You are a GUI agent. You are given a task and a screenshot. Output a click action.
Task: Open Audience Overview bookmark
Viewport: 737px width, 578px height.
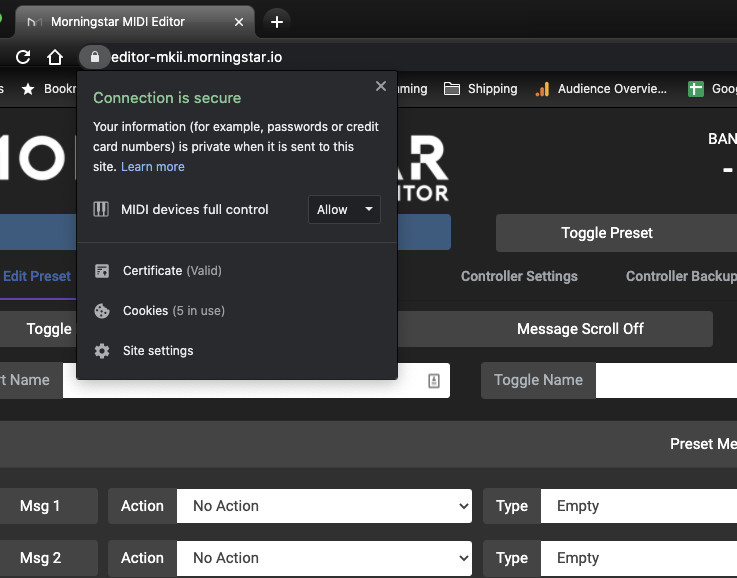tap(601, 89)
